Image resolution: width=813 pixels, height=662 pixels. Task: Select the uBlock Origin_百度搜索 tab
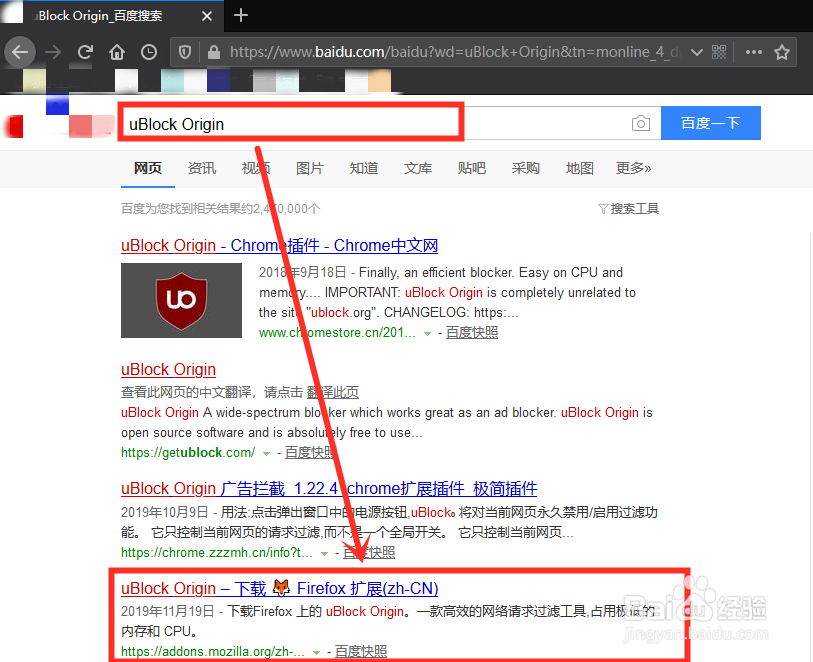click(x=111, y=16)
